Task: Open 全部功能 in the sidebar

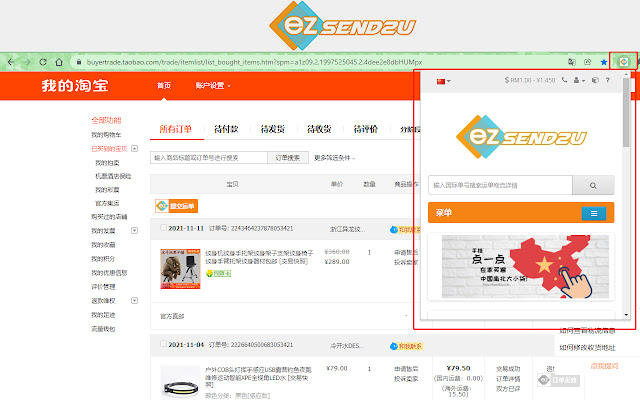Action: click(106, 120)
